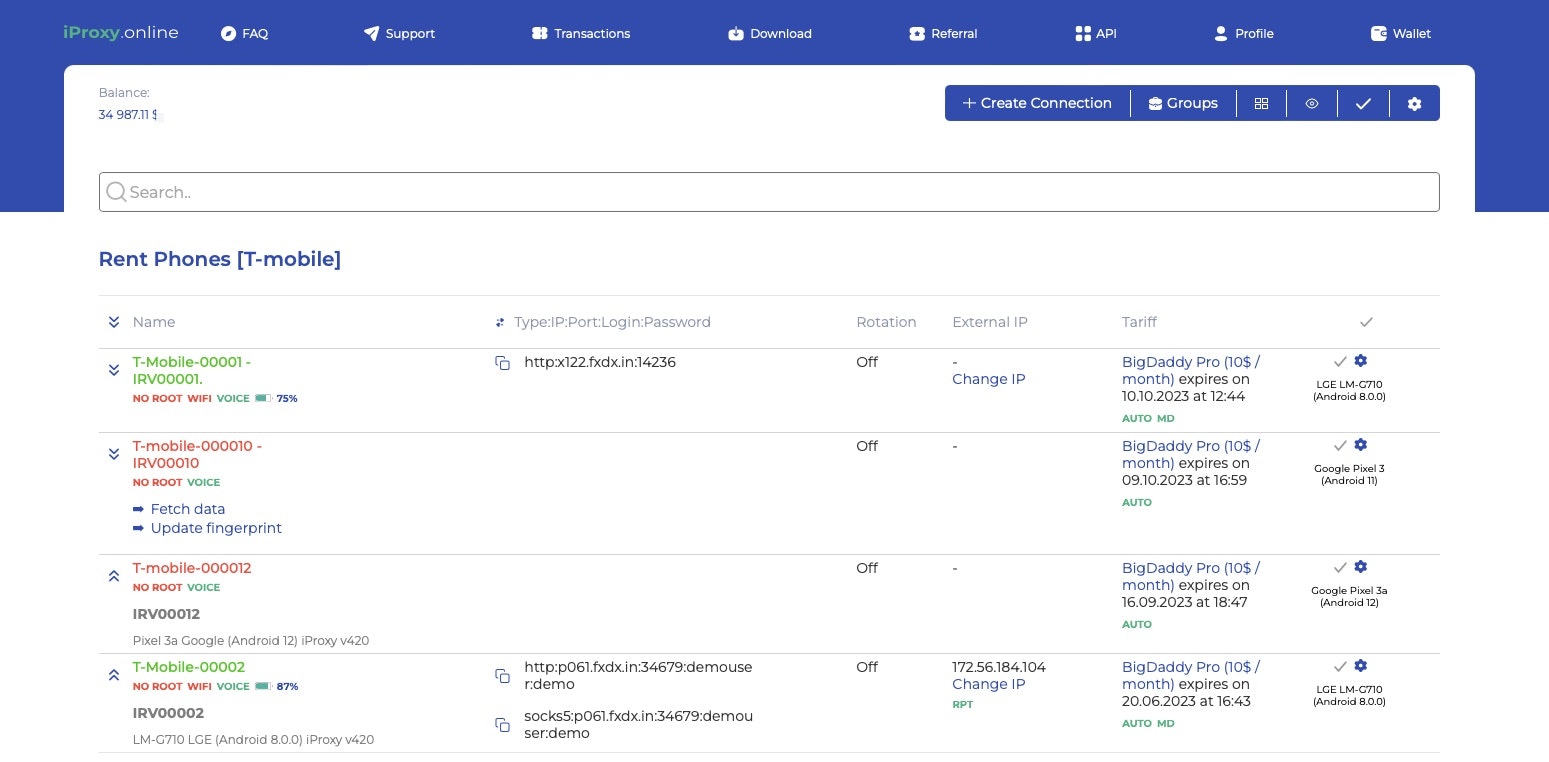Screen dimensions: 1549x762
Task: Open the Download page
Action: click(770, 34)
